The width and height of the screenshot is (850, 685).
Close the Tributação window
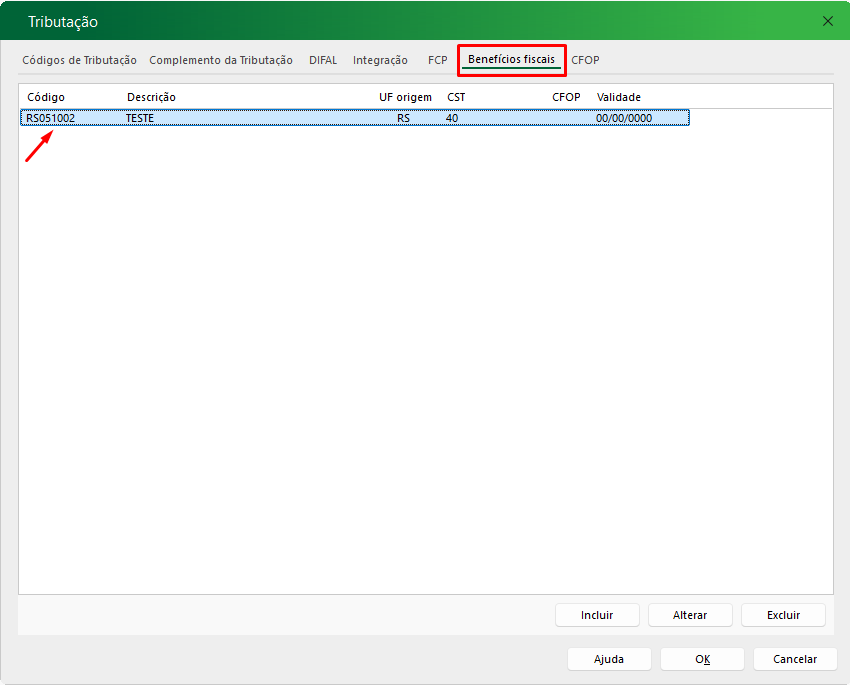(x=828, y=21)
